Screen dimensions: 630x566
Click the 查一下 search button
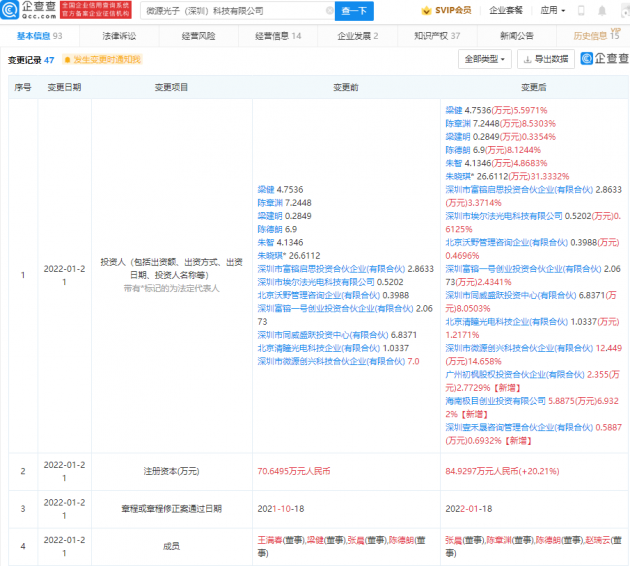pos(354,11)
